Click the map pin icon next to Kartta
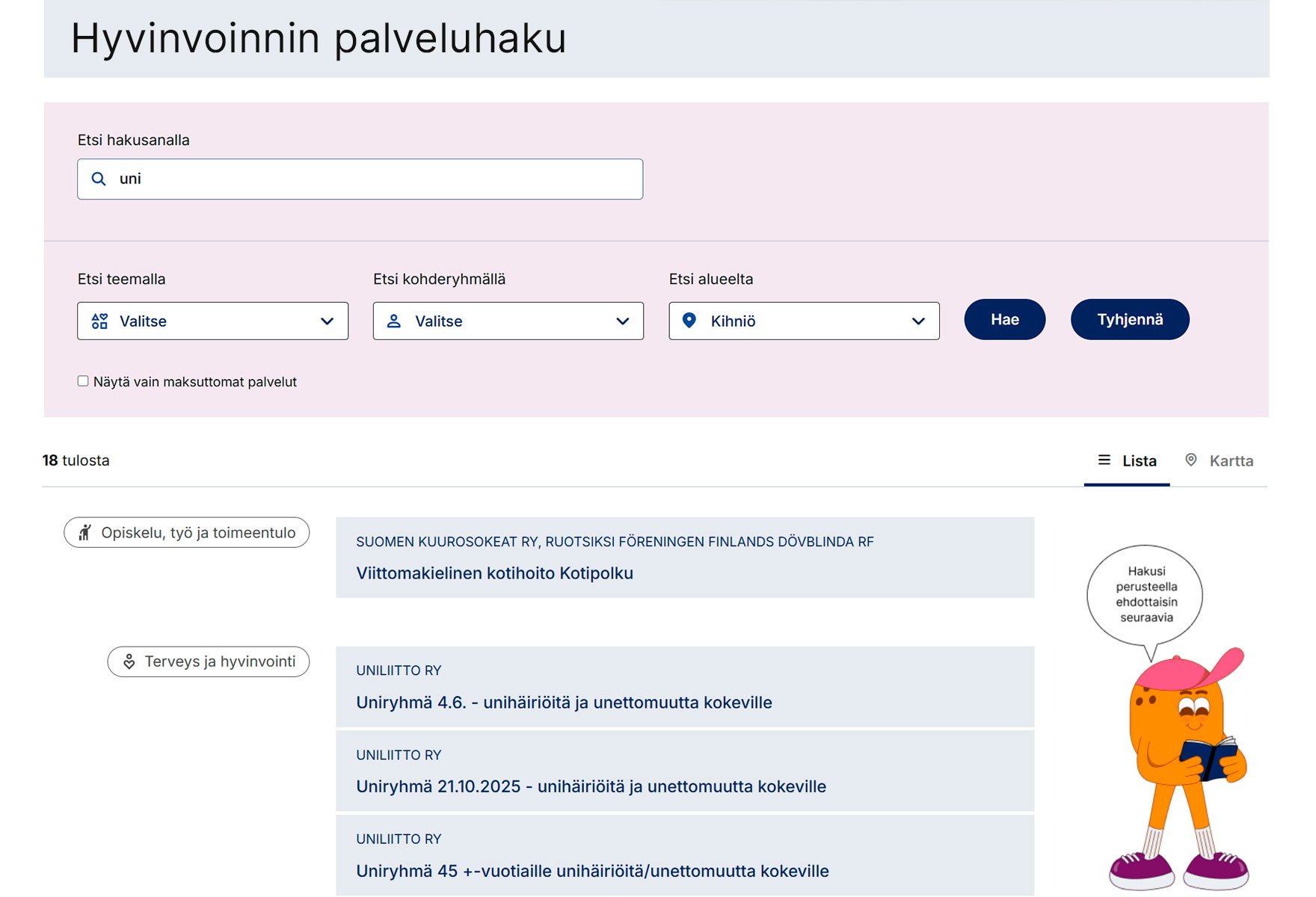This screenshot has width=1316, height=897. coord(1191,460)
